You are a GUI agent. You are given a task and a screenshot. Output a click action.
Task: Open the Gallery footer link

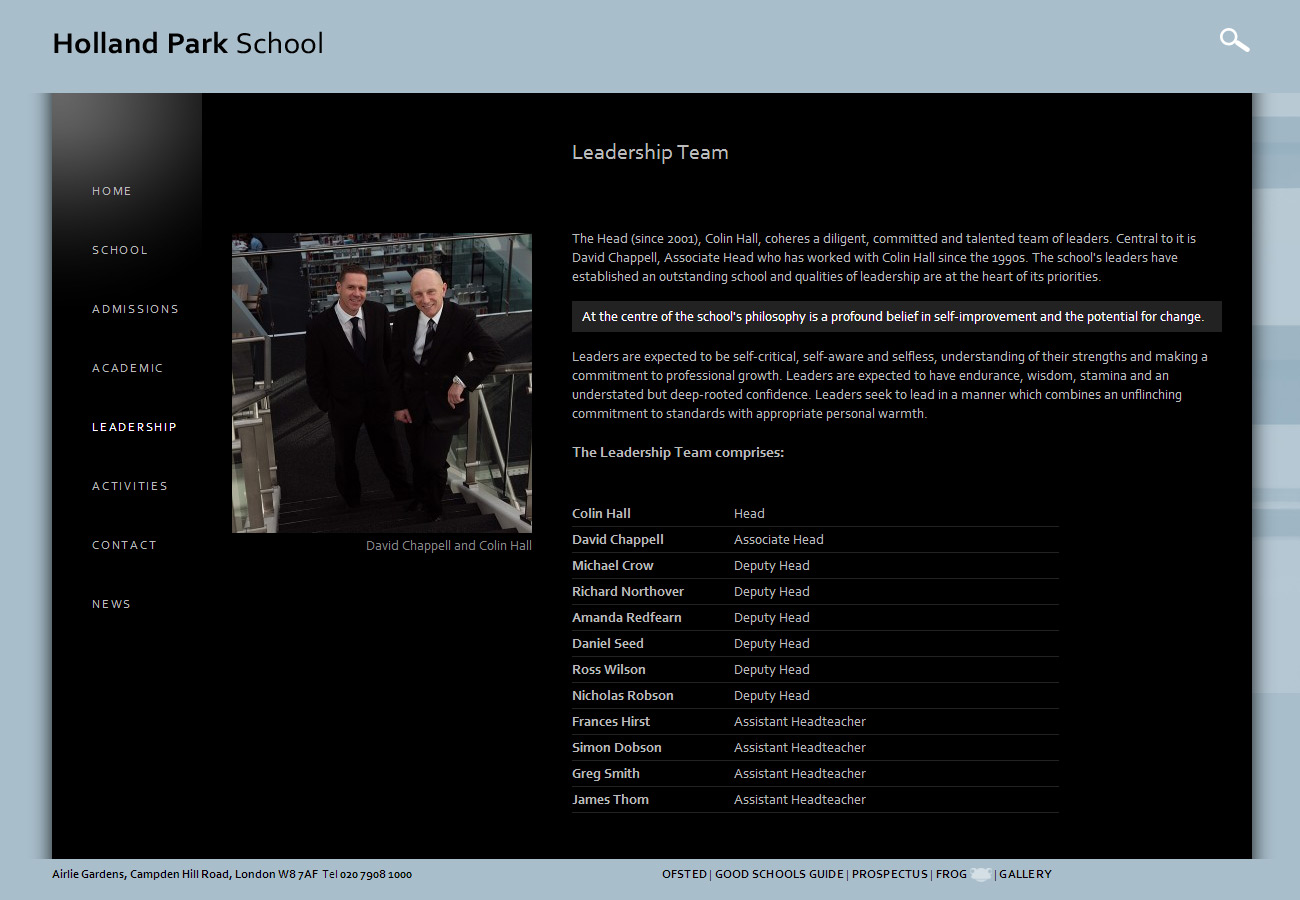1025,874
